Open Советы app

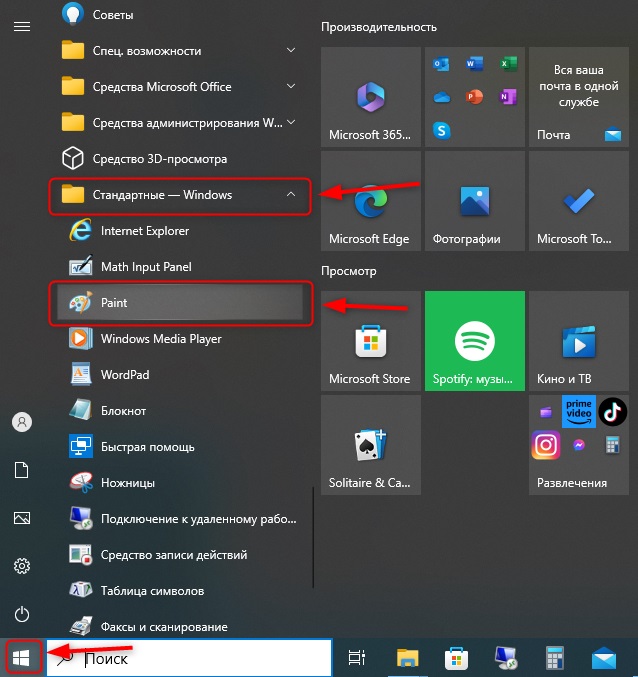180,15
